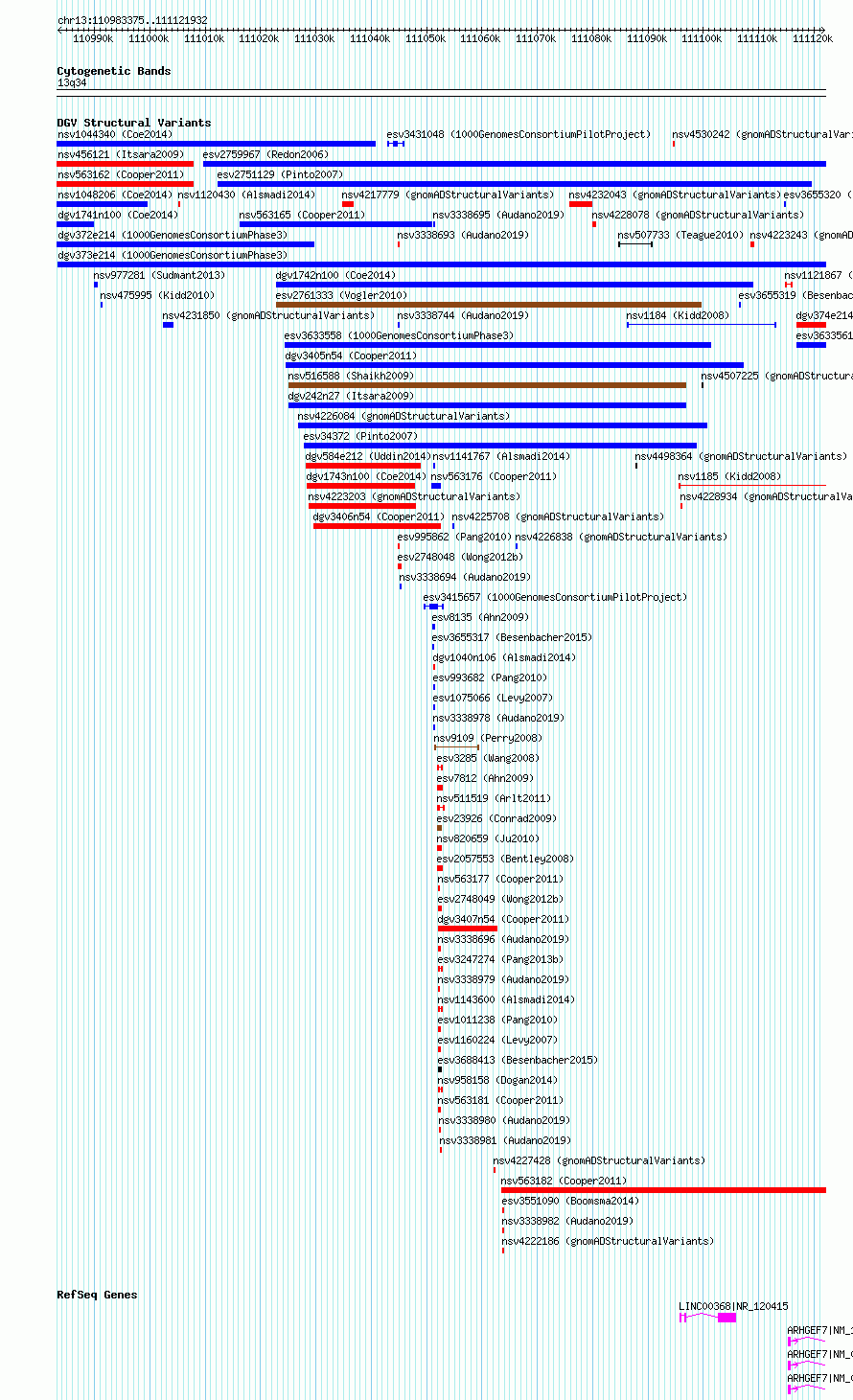The height and width of the screenshot is (1400, 853).
Task: Open variant esv3633558 (1000GenomesConsortiumPhase3)
Action: coord(399,335)
